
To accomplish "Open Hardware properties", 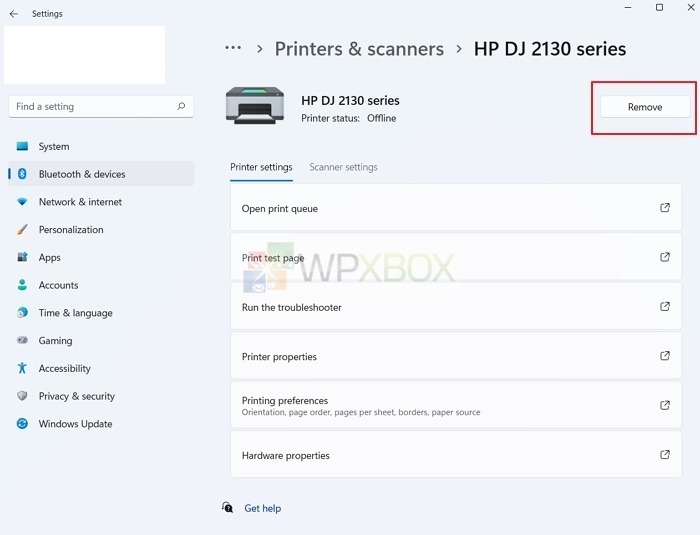I will 456,455.
